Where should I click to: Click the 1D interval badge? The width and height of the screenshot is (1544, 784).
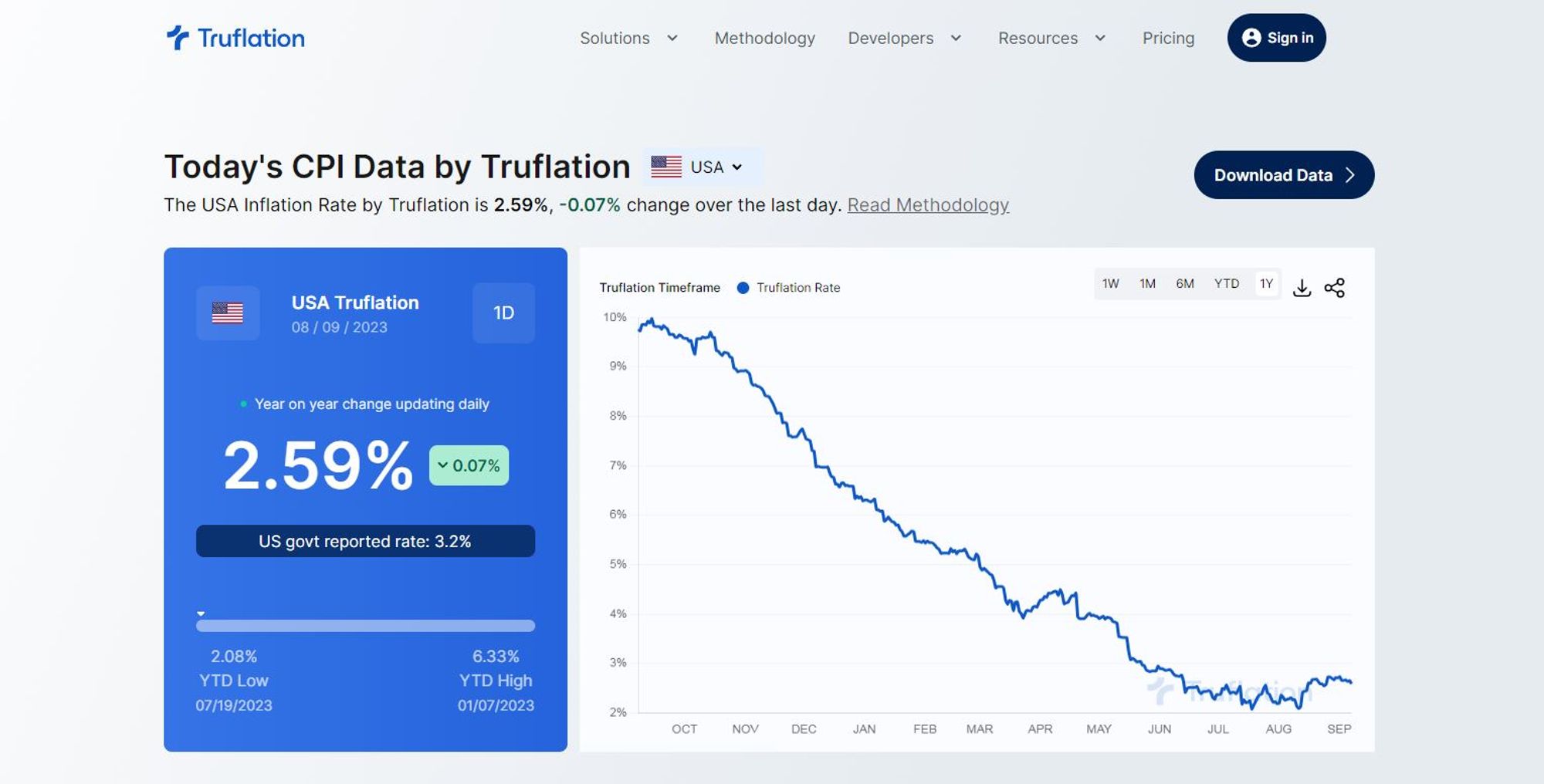tap(503, 313)
